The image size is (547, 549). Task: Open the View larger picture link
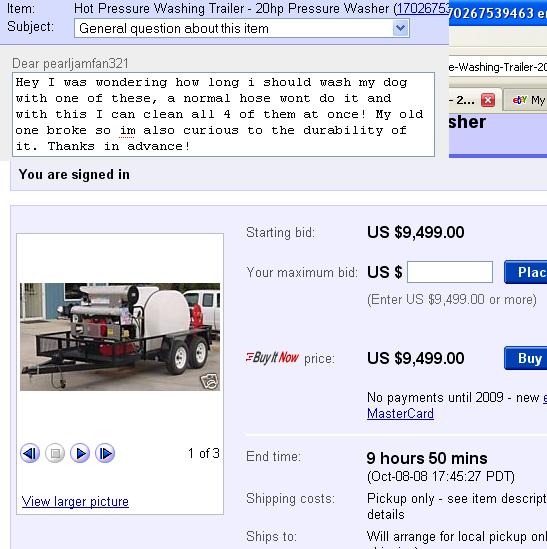75,501
